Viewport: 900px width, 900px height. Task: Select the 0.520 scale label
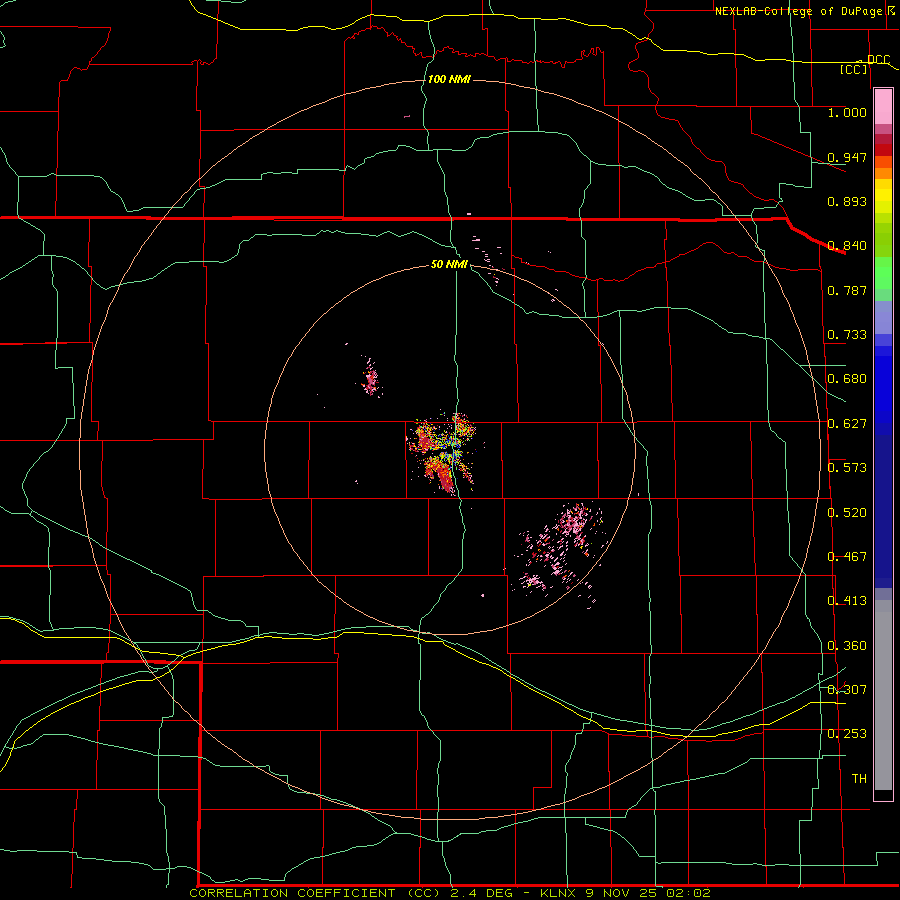pos(847,513)
